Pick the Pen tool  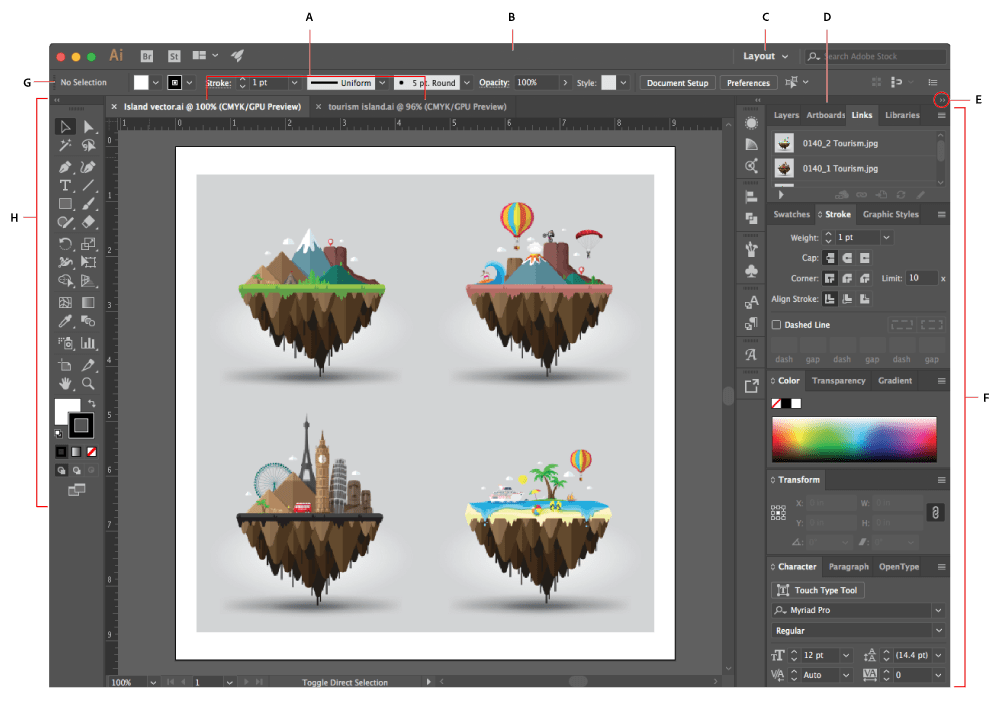pyautogui.click(x=66, y=167)
